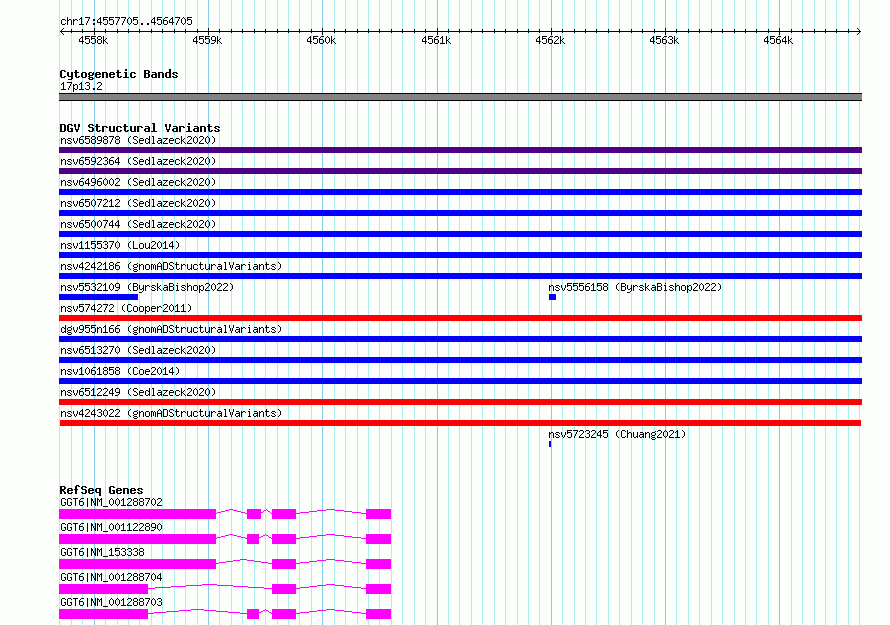Viewport: 890px width, 625px height.
Task: Open variant nsv5723245 (Chuang2021) label
Action: [617, 434]
